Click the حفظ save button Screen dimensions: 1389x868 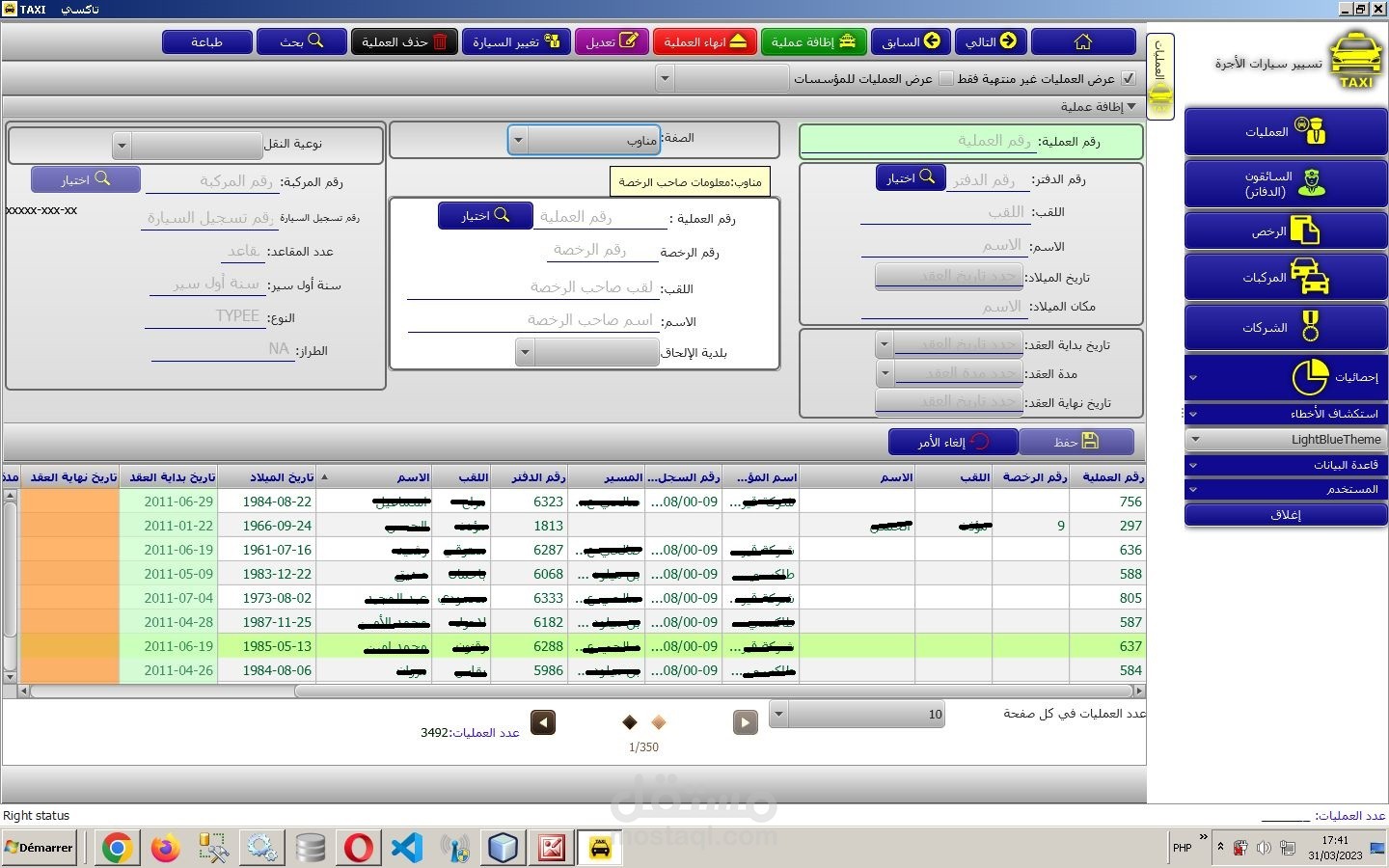click(x=1076, y=442)
